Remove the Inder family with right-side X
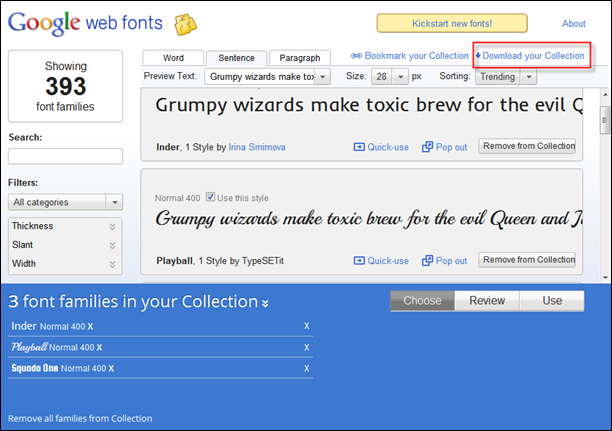Screen dimensions: 612x431 click(x=307, y=326)
